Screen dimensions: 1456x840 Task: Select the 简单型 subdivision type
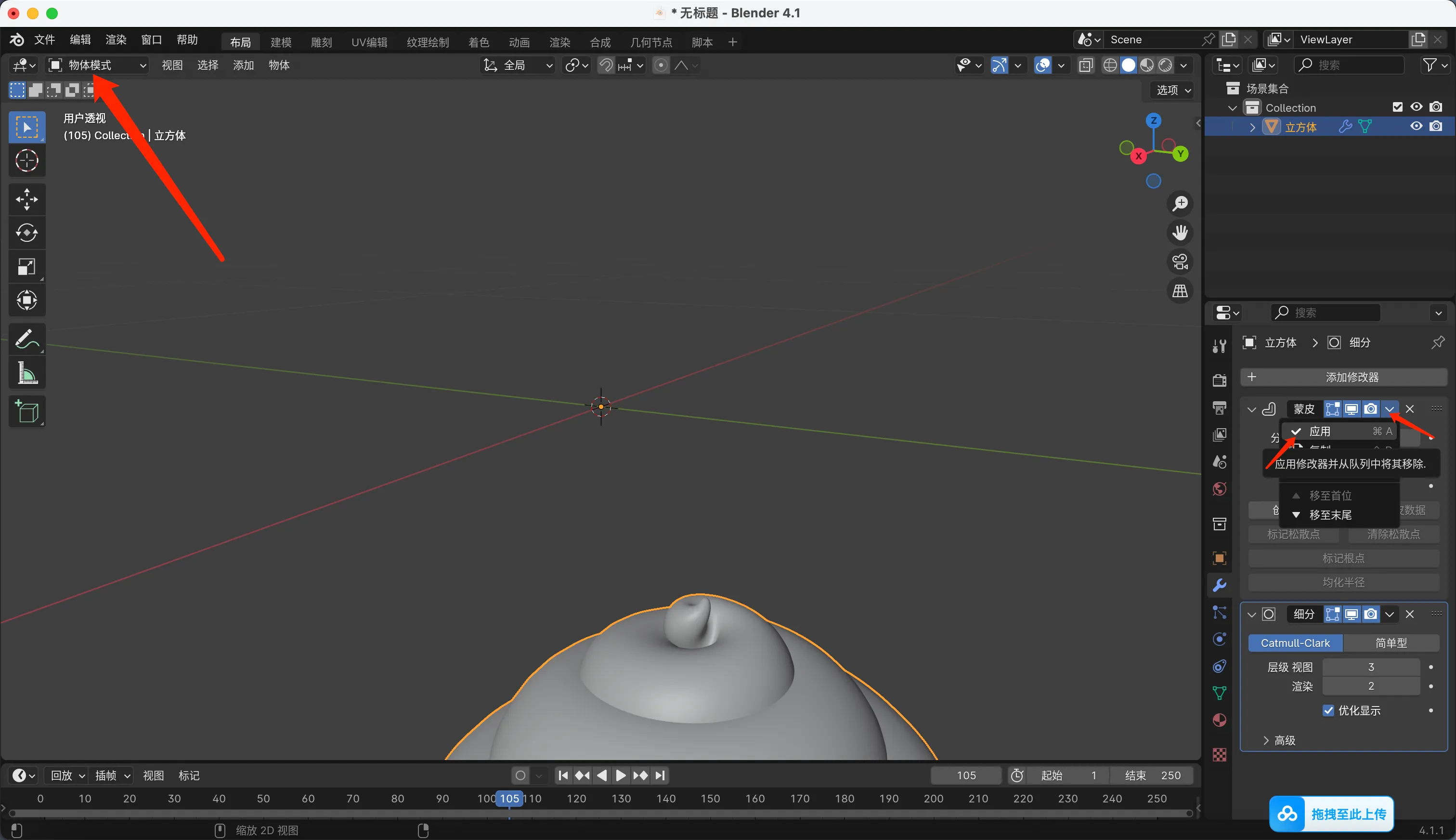coord(1391,643)
